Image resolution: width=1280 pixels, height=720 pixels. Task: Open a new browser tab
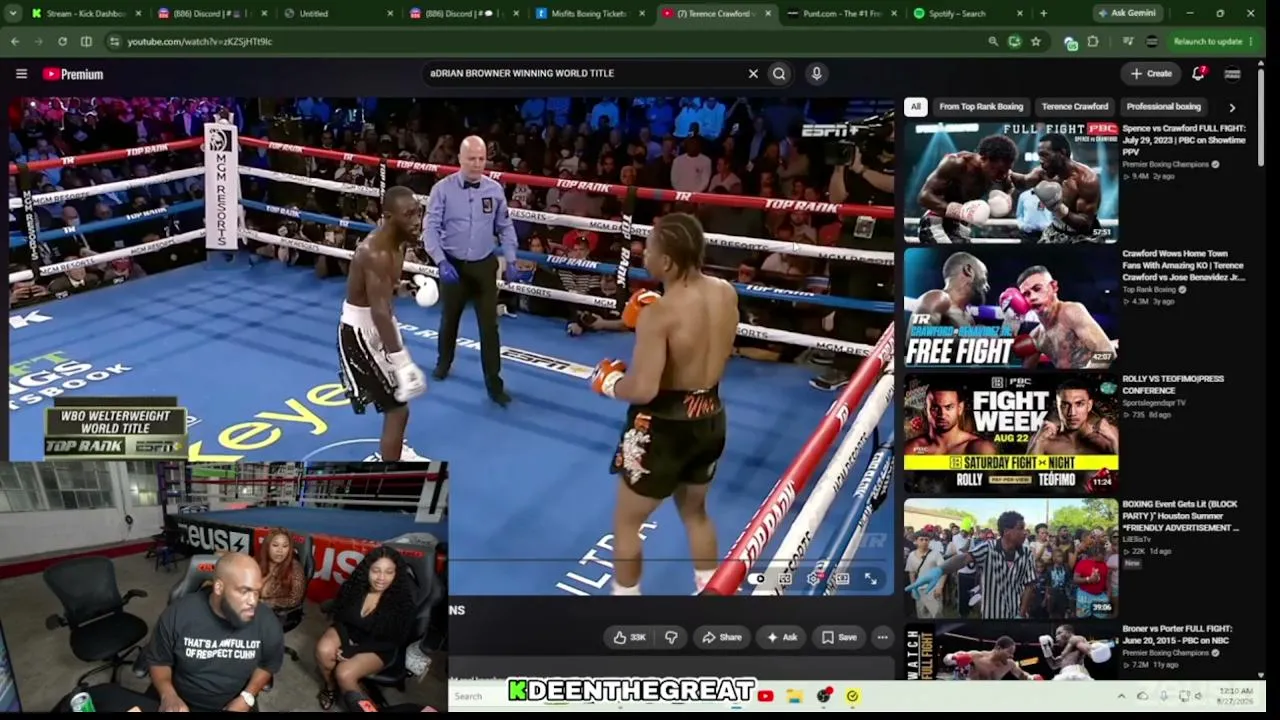[1043, 13]
